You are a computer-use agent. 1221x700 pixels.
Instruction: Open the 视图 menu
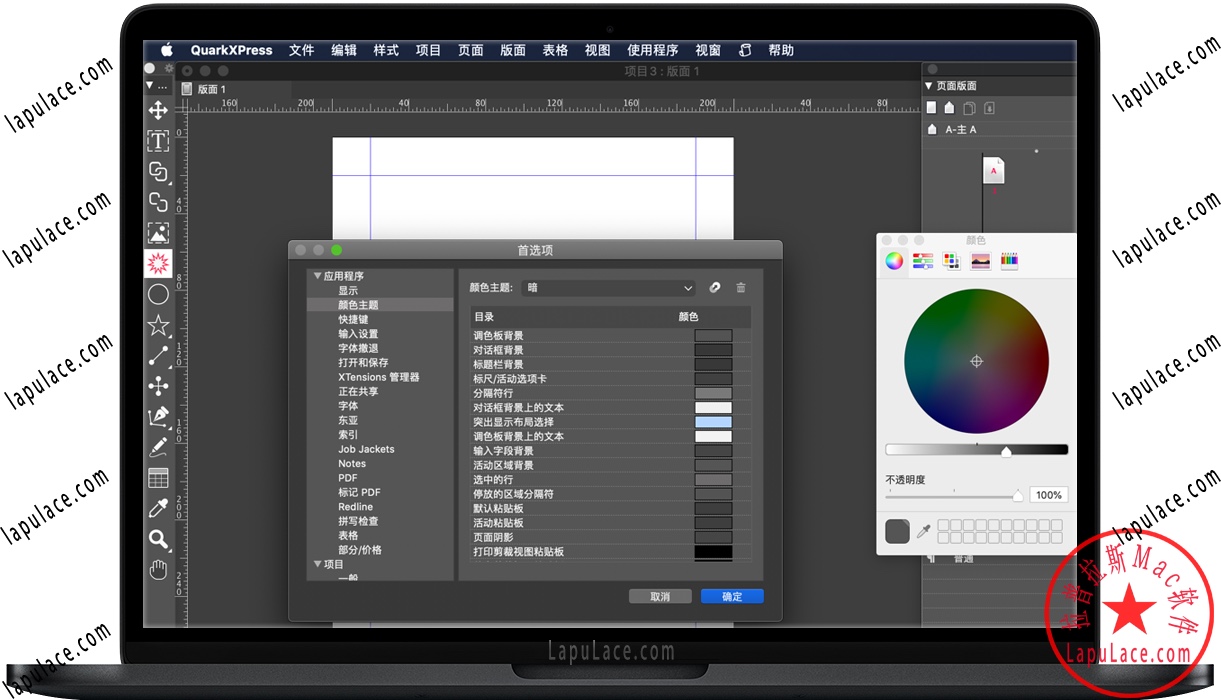[x=598, y=50]
